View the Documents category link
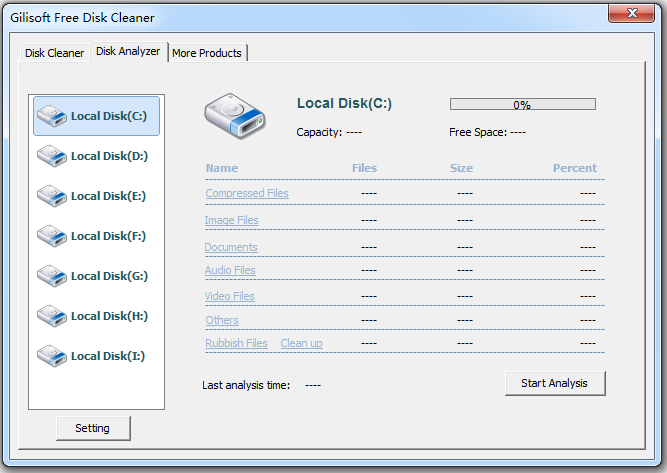The image size is (667, 473). [231, 247]
